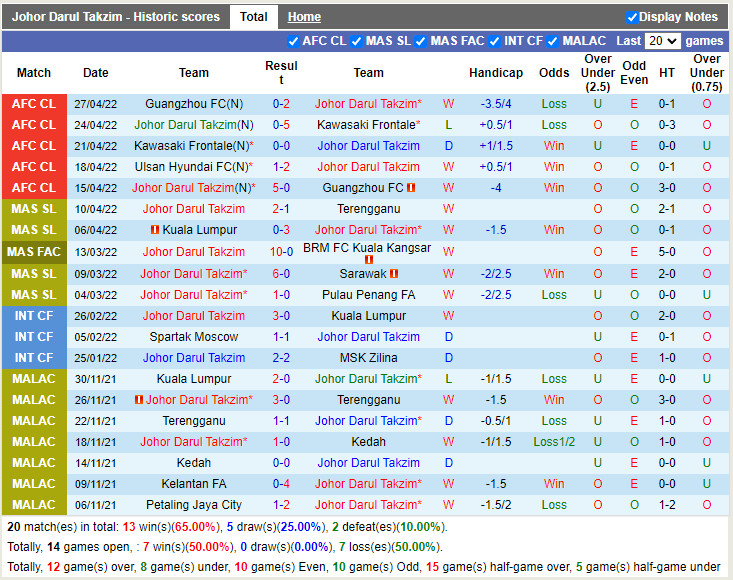The image size is (733, 580).
Task: Click the MSK Zilina team name
Action: (368, 358)
